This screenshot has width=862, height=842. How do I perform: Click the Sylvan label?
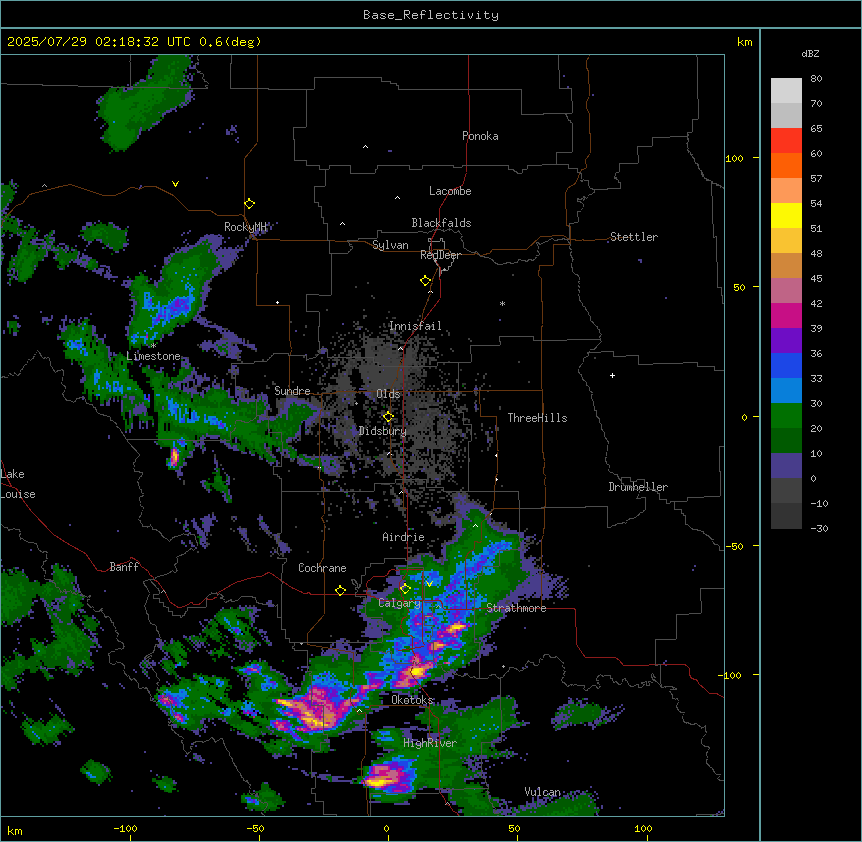(x=390, y=245)
